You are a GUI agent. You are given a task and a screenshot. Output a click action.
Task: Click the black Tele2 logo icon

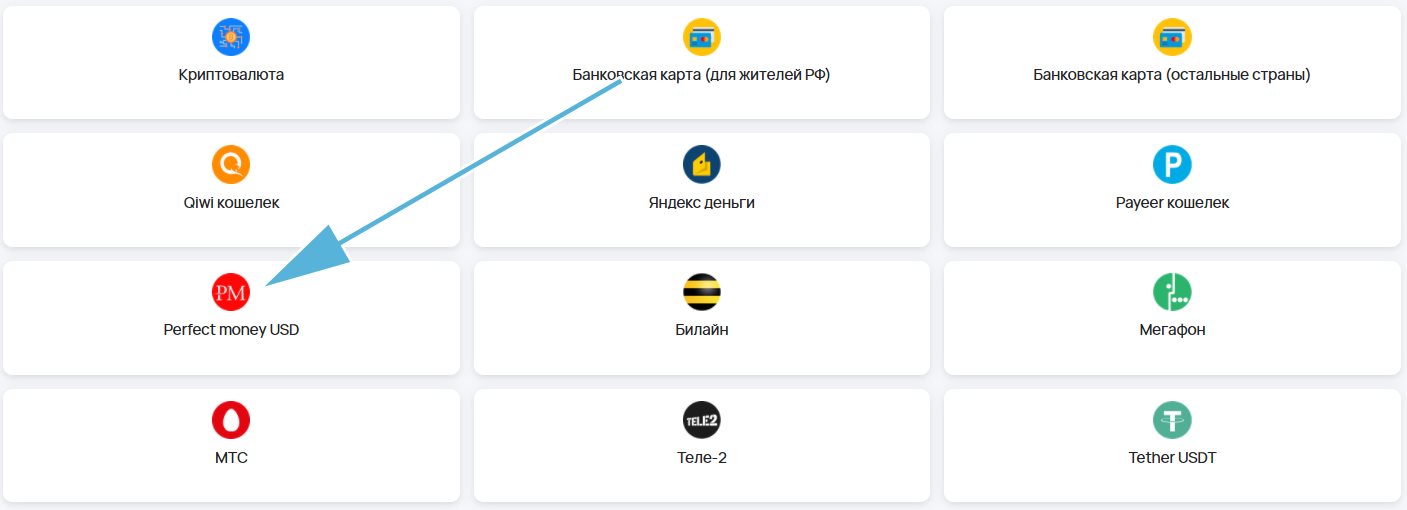pyautogui.click(x=702, y=420)
